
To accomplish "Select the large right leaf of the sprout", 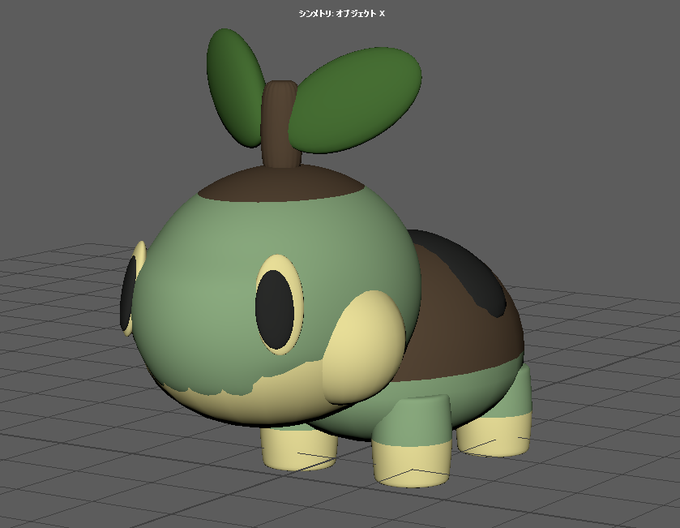I will click(356, 100).
